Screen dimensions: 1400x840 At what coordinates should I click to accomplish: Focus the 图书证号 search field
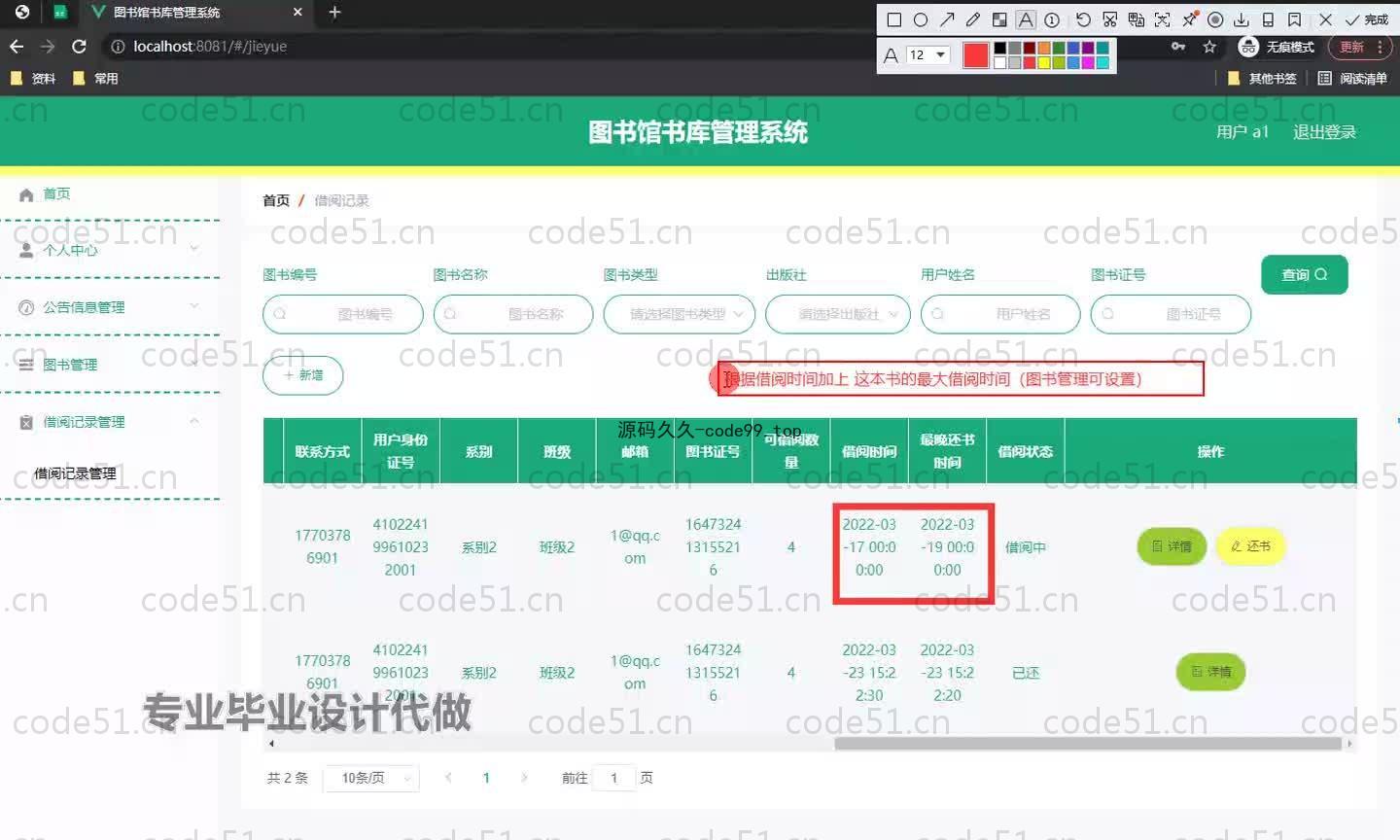click(1171, 314)
